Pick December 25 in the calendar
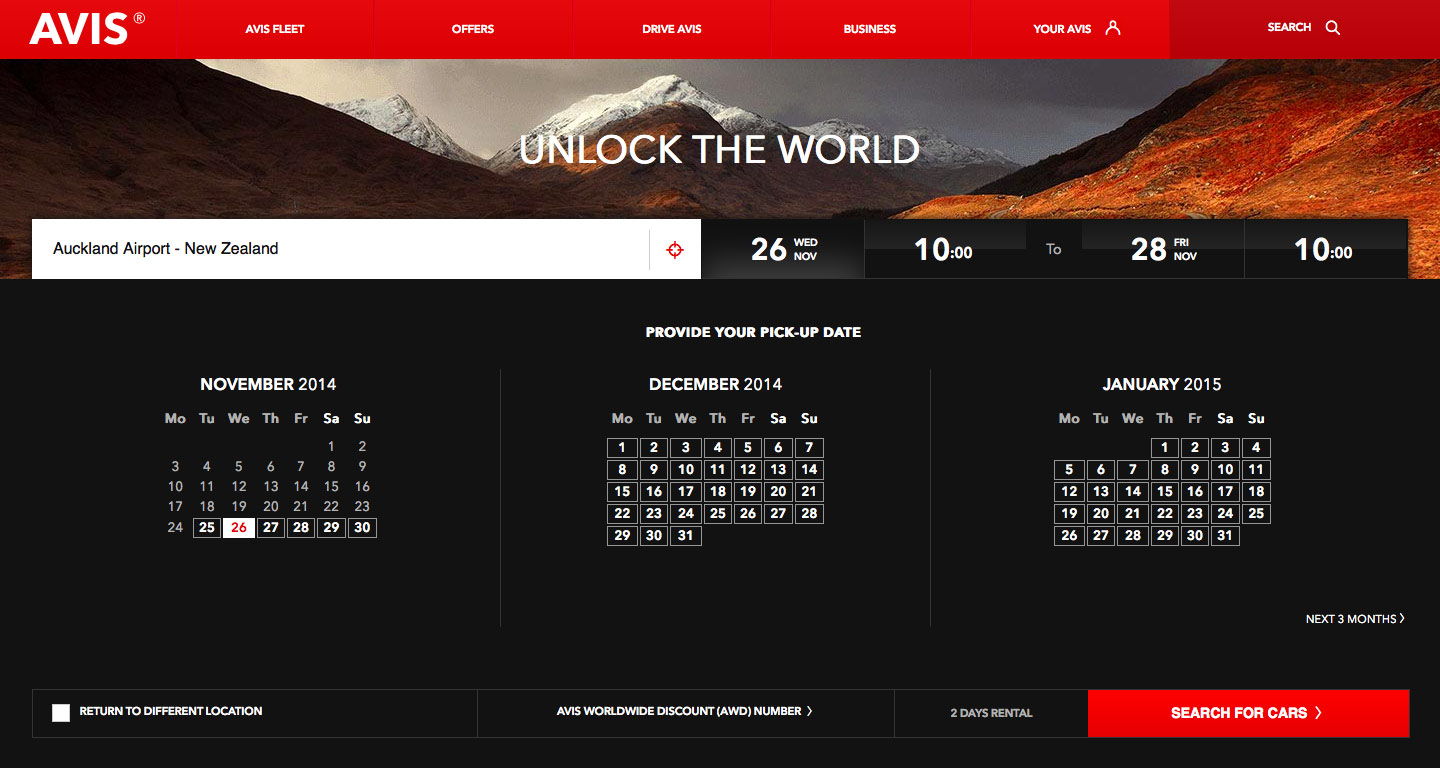The width and height of the screenshot is (1440, 768). click(717, 514)
